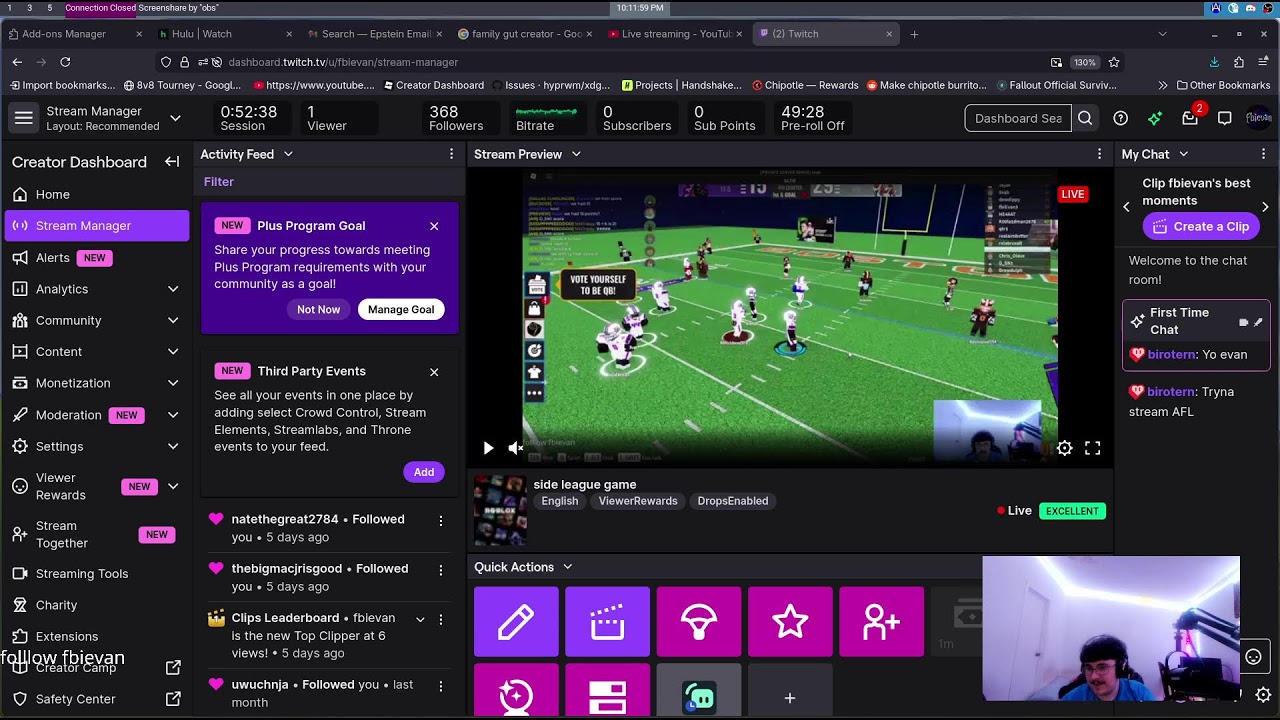Open the help question mark icon
The image size is (1280, 720).
pos(1121,118)
